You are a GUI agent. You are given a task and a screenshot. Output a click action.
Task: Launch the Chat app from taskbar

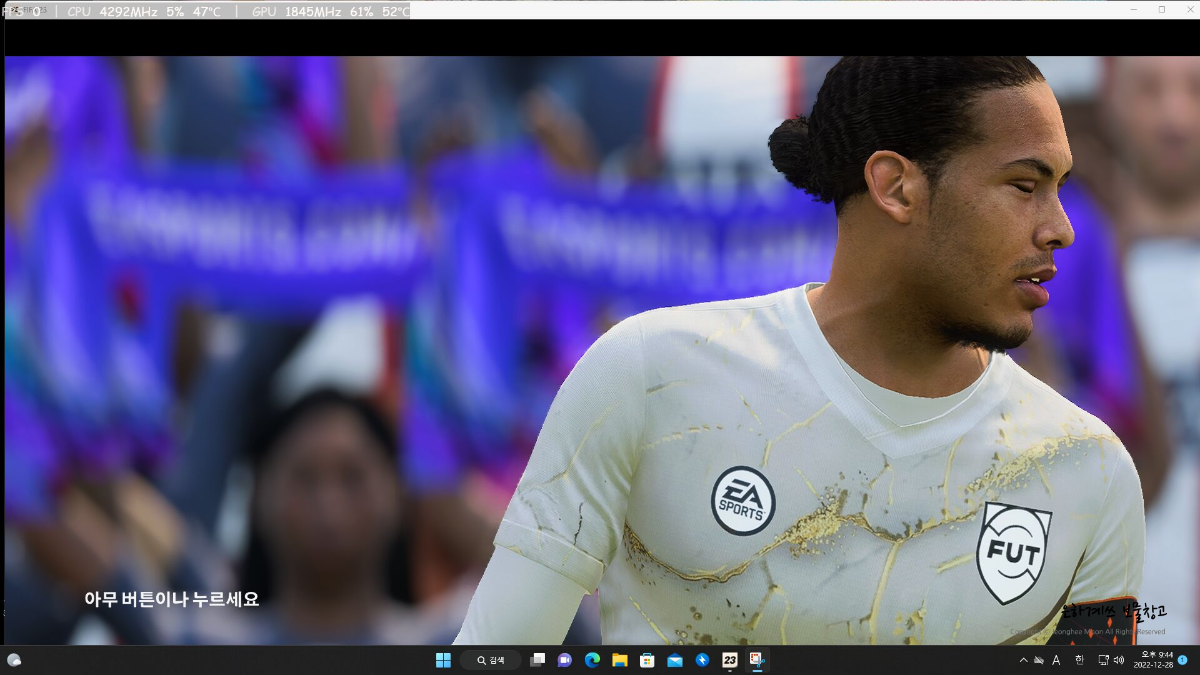point(565,660)
